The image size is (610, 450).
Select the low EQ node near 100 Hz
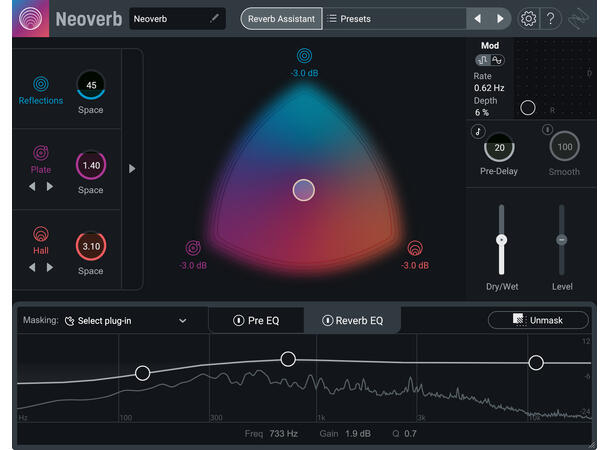click(x=142, y=373)
